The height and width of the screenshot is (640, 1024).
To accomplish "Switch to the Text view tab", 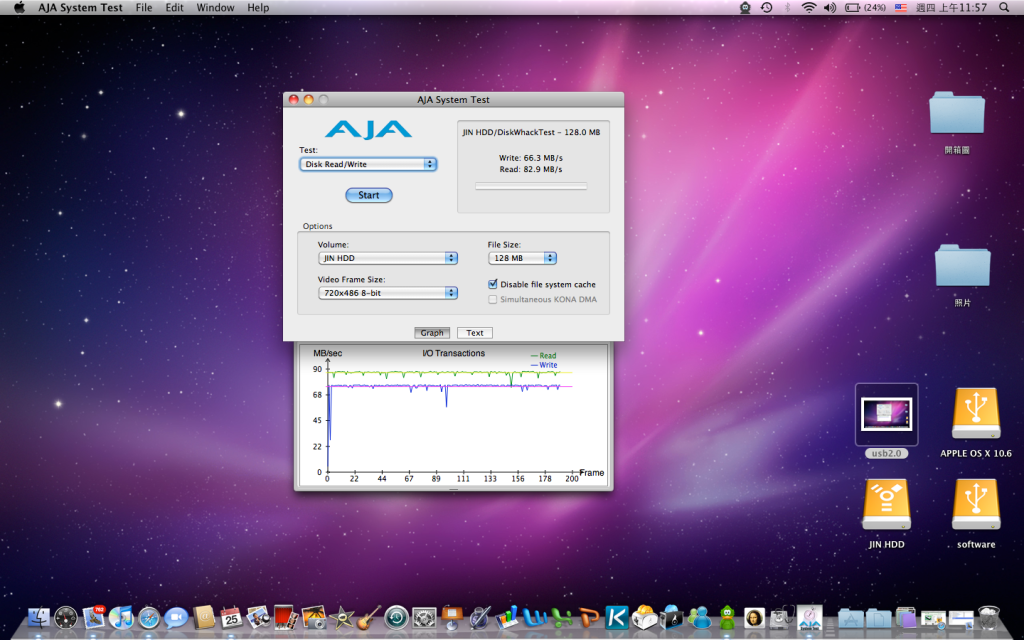I will [x=475, y=332].
